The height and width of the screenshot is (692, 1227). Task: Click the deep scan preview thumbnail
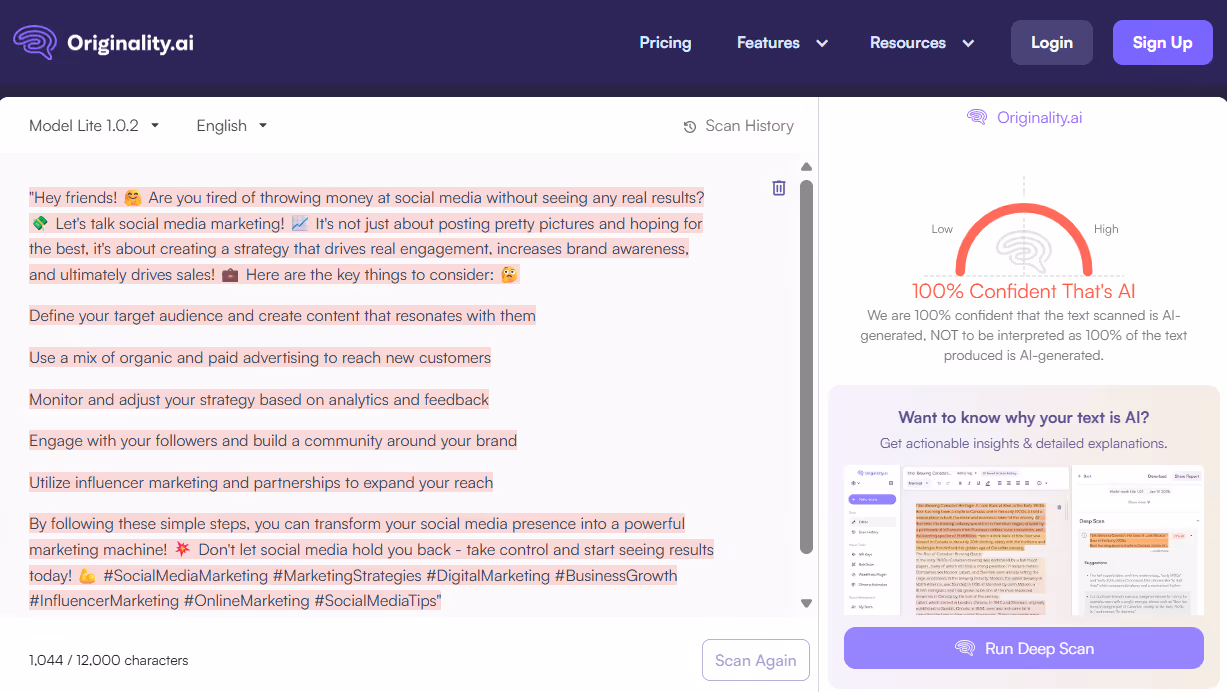(1024, 540)
